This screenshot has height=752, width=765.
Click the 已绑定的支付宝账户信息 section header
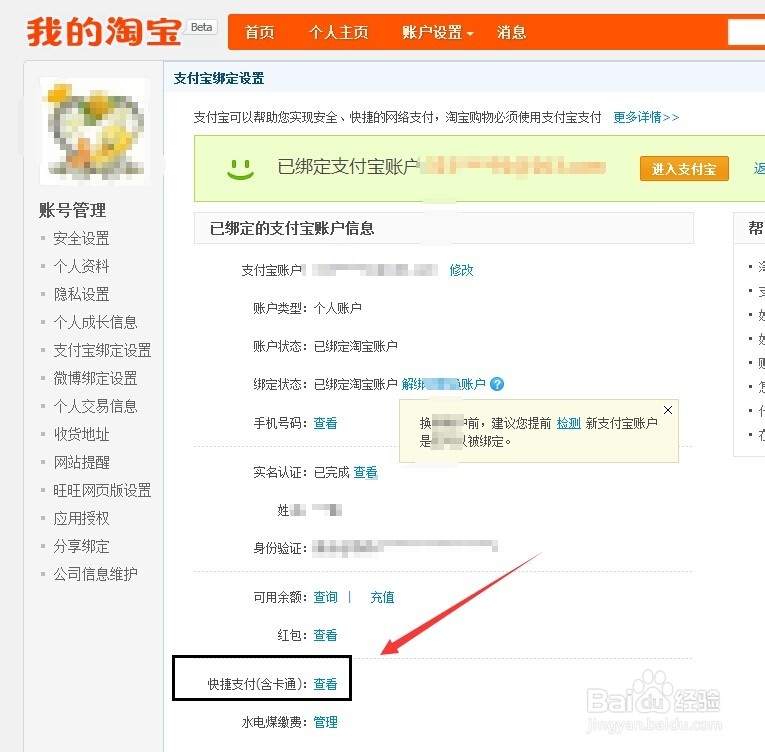(x=292, y=228)
